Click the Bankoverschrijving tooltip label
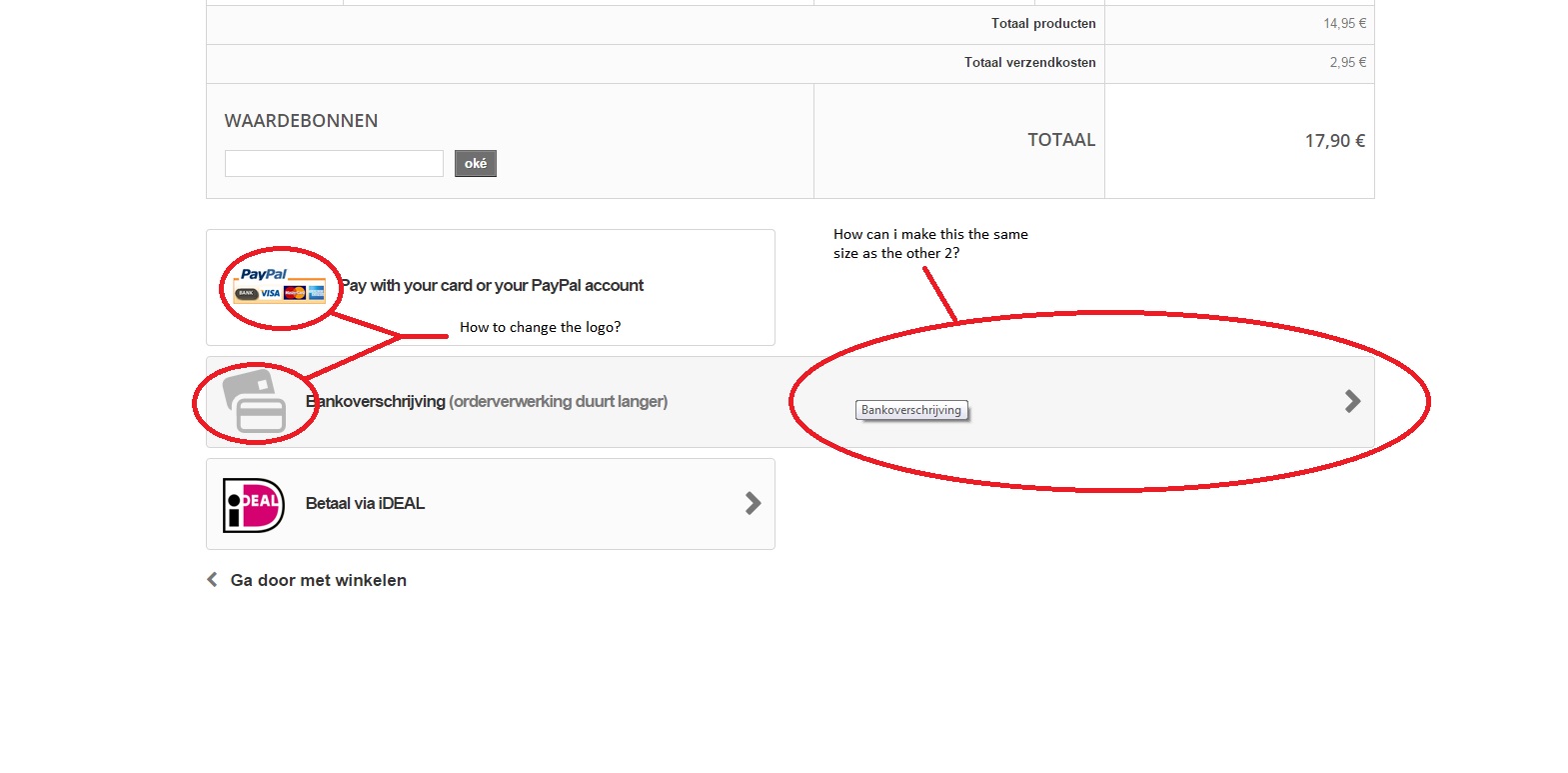Viewport: 1568px width, 773px height. [x=911, y=410]
